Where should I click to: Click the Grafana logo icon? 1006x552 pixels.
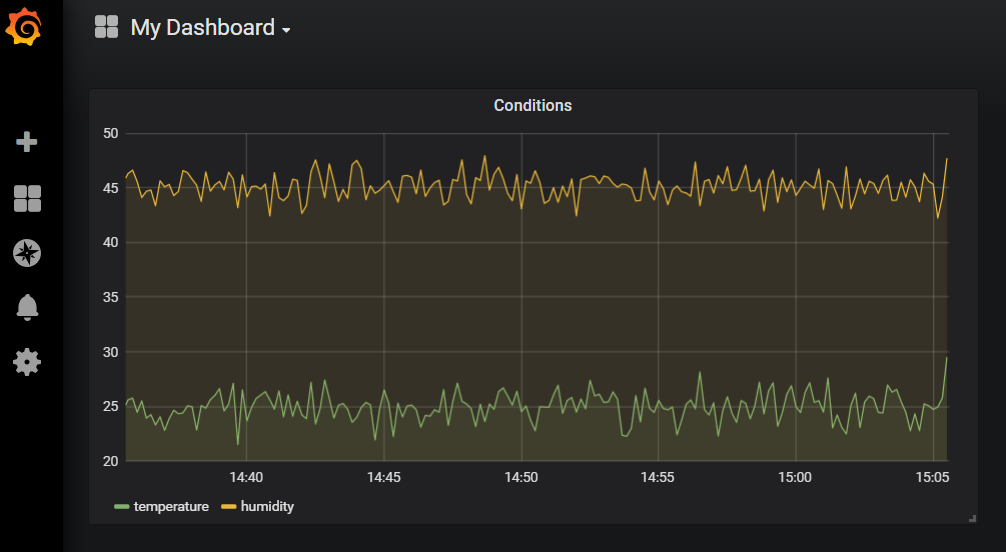(25, 27)
